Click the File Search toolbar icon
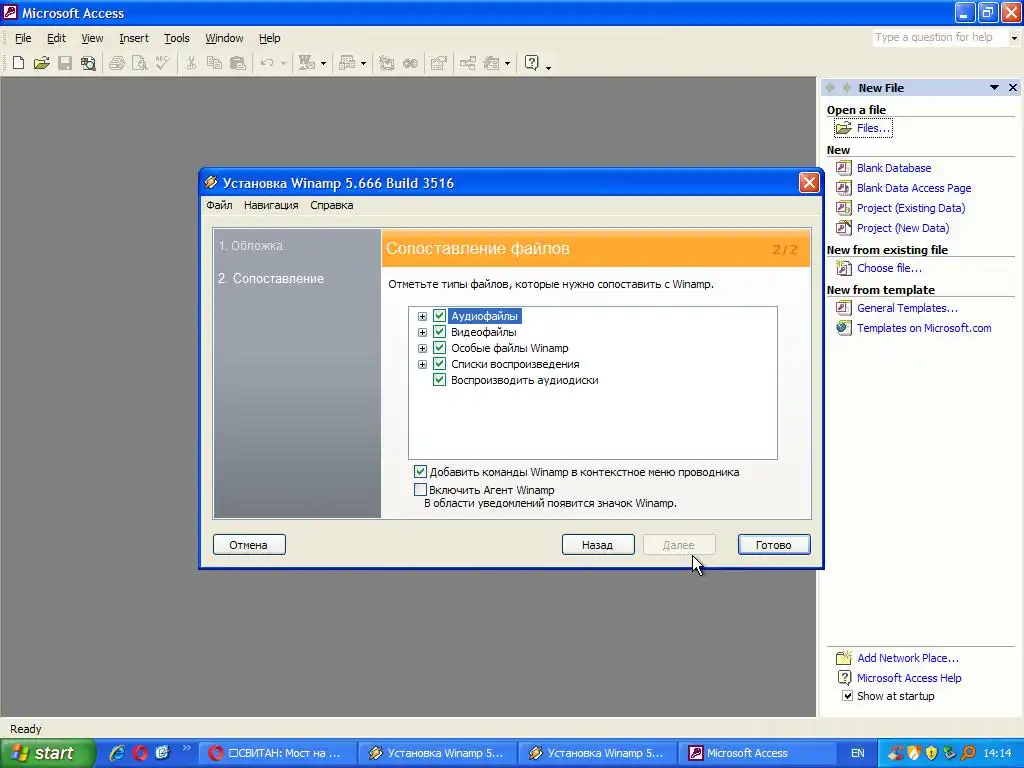This screenshot has height=768, width=1024. coord(88,63)
